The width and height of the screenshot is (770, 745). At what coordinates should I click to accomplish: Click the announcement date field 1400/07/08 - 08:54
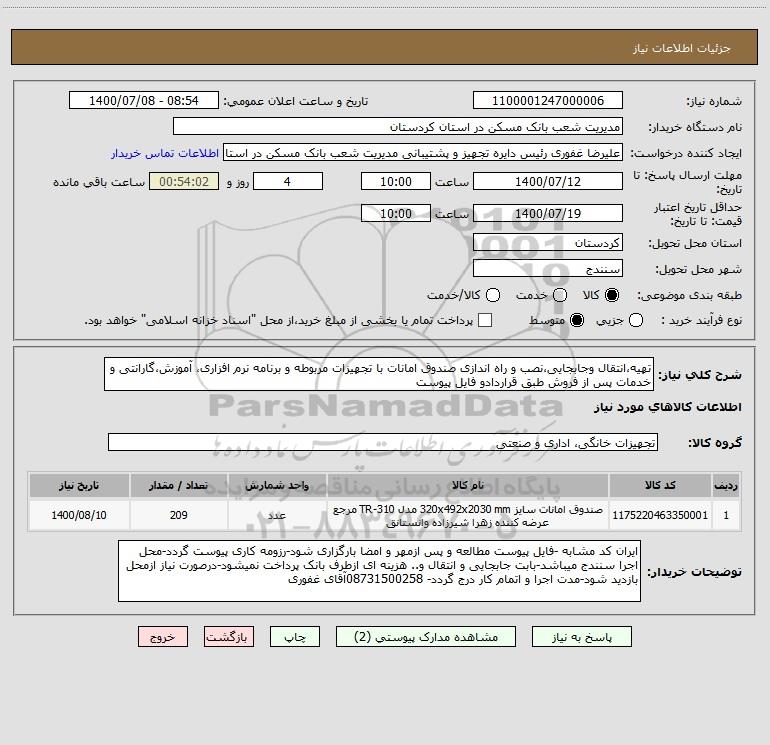(x=144, y=101)
